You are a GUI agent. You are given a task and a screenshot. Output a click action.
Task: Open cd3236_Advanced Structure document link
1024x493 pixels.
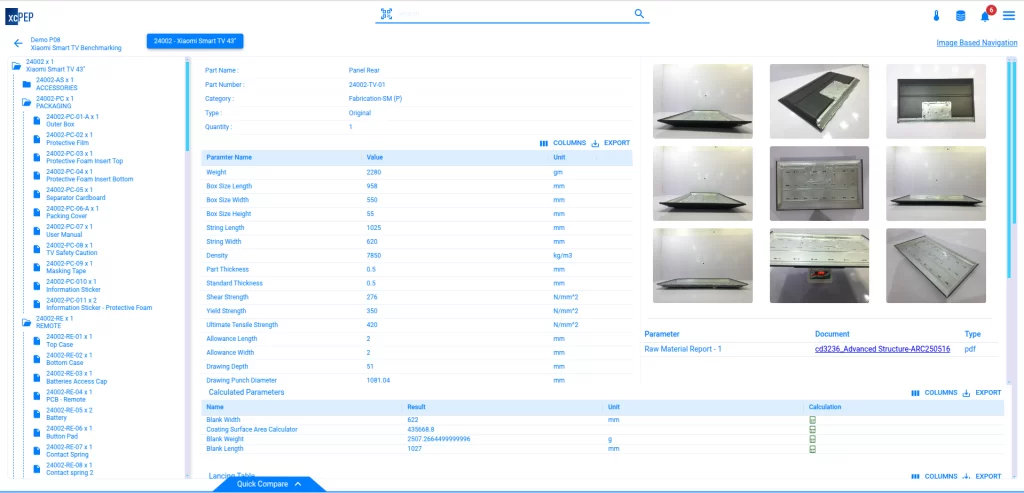[882, 349]
